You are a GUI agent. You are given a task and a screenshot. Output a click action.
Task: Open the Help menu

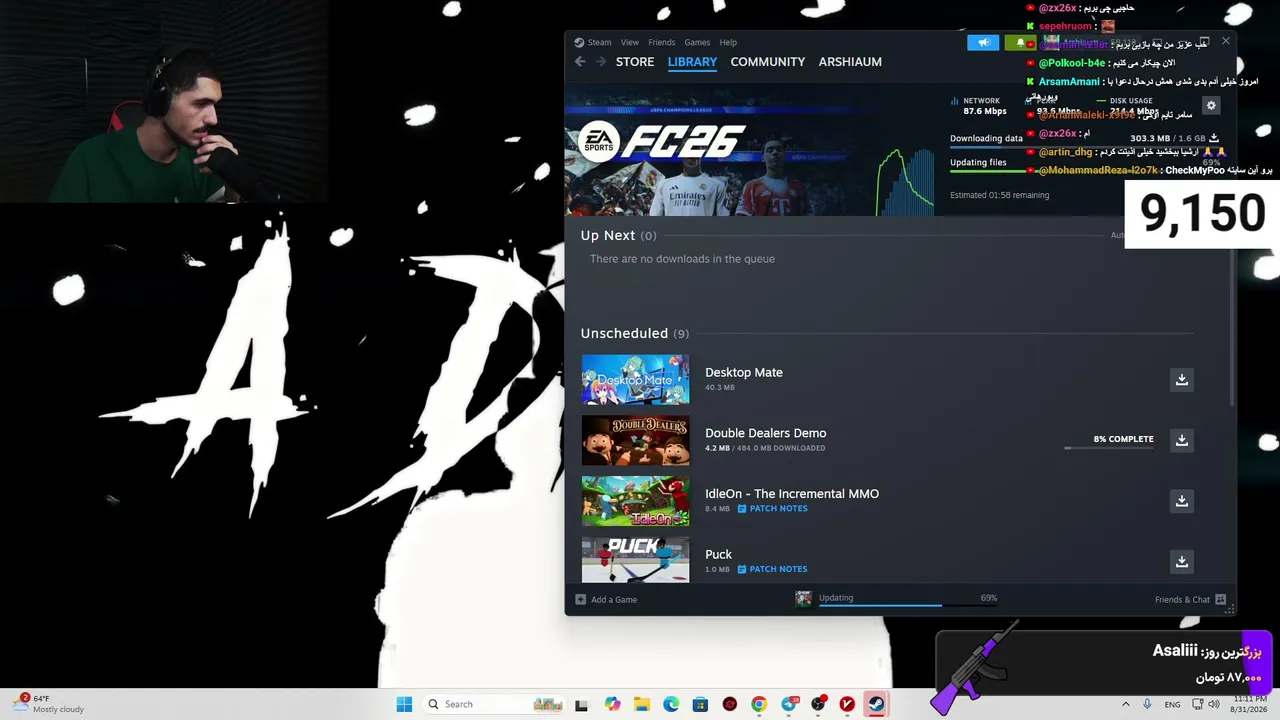[x=728, y=42]
